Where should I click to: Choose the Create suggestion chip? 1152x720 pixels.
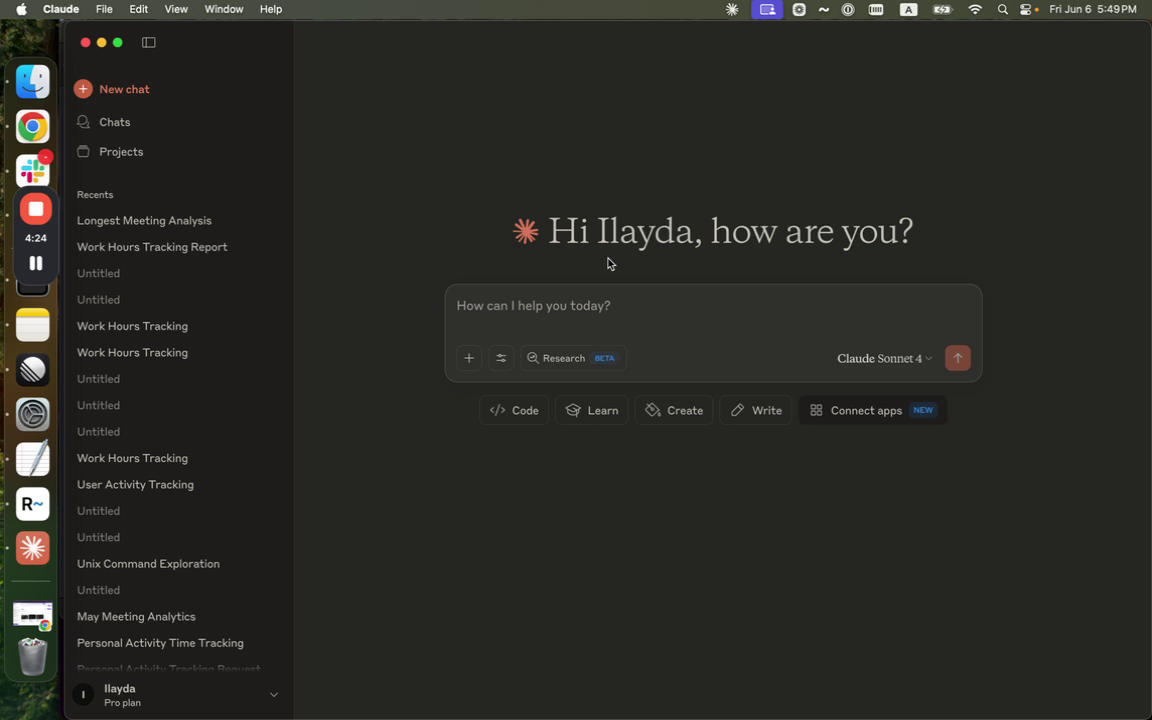(674, 410)
